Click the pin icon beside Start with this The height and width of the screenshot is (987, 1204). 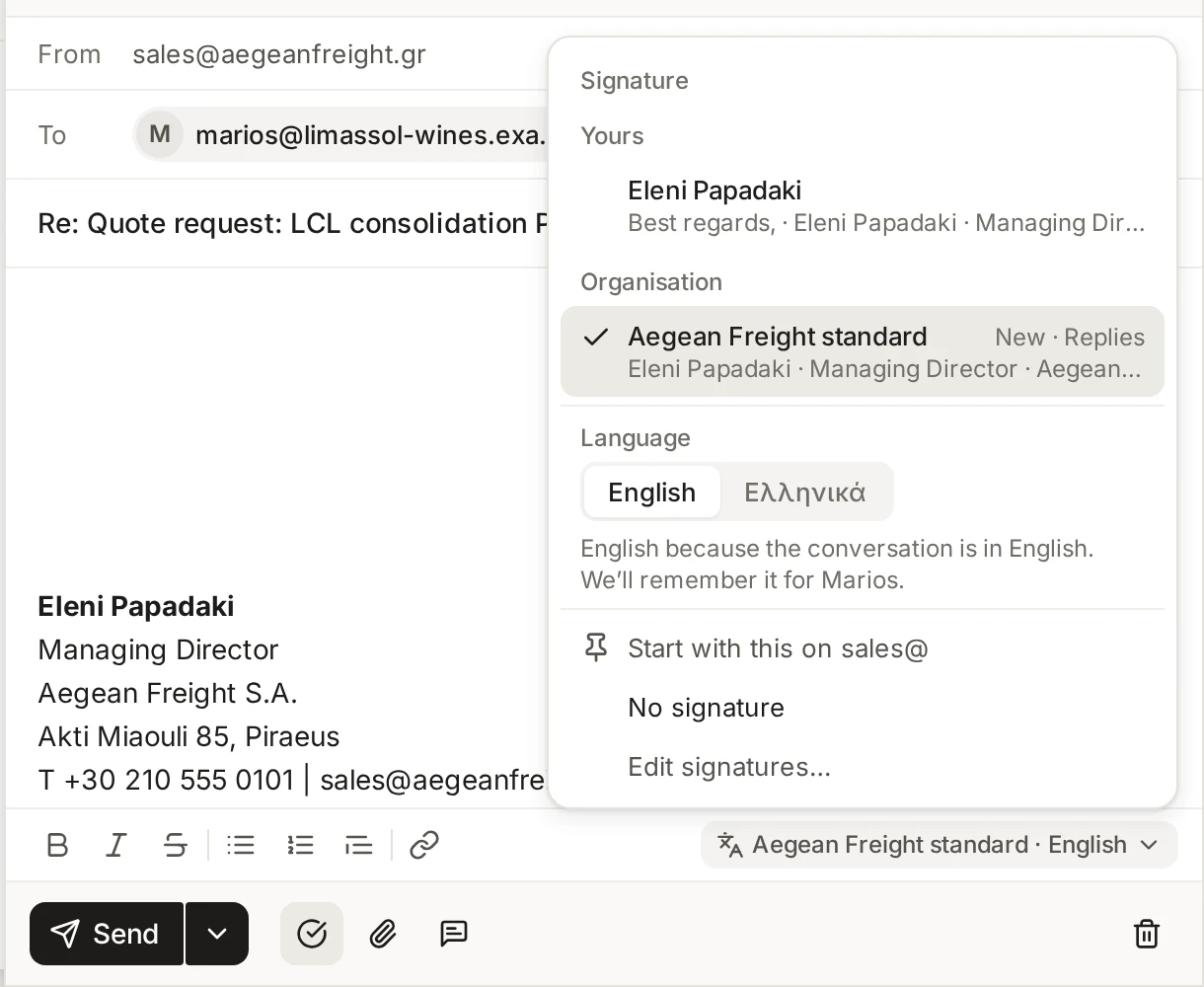[x=596, y=648]
